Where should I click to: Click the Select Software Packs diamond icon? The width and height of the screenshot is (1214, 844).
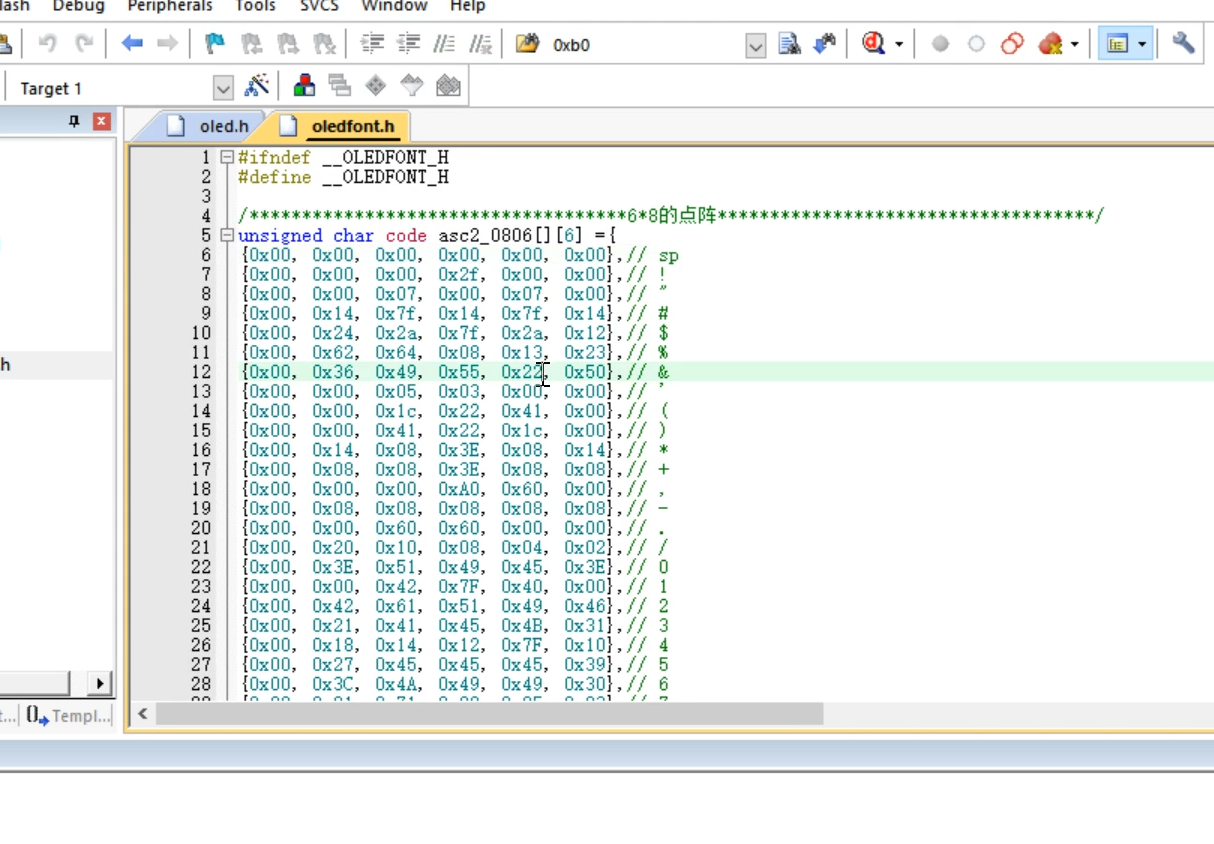[376, 86]
